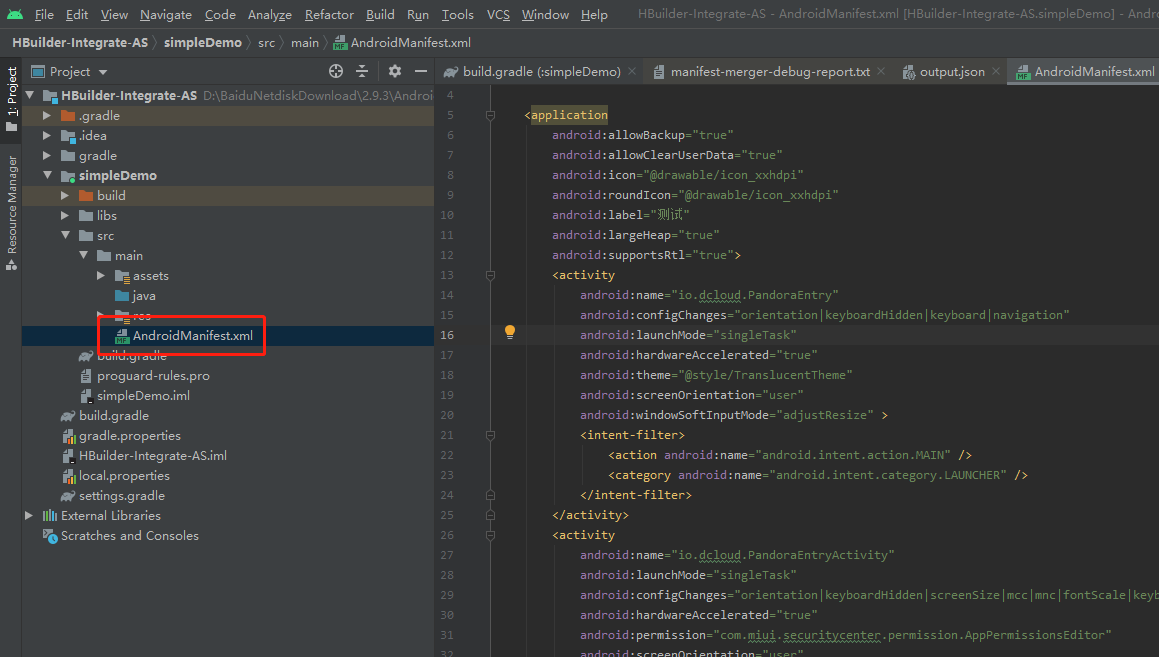Select AndroidManifest.xml in project tree
The width and height of the screenshot is (1159, 657).
click(184, 336)
